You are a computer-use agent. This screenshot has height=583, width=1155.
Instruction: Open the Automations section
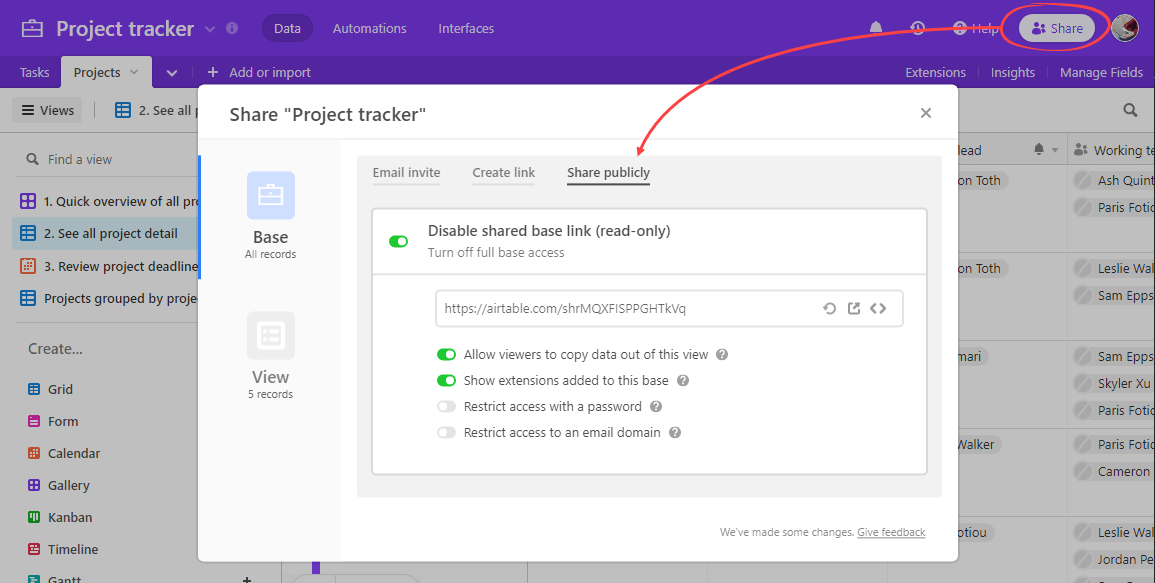pyautogui.click(x=369, y=28)
